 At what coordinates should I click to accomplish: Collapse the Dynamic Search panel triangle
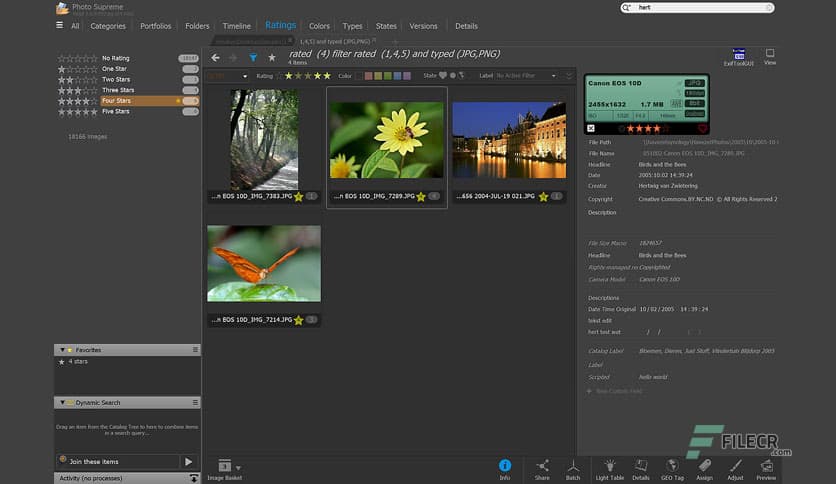(62, 402)
